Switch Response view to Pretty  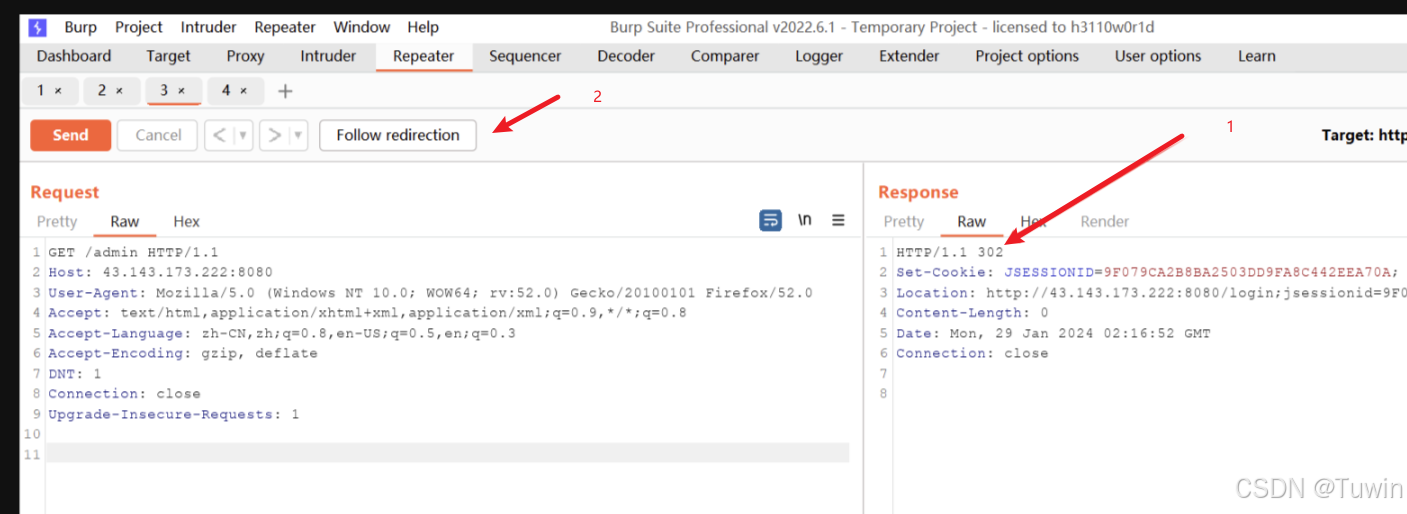coord(904,222)
